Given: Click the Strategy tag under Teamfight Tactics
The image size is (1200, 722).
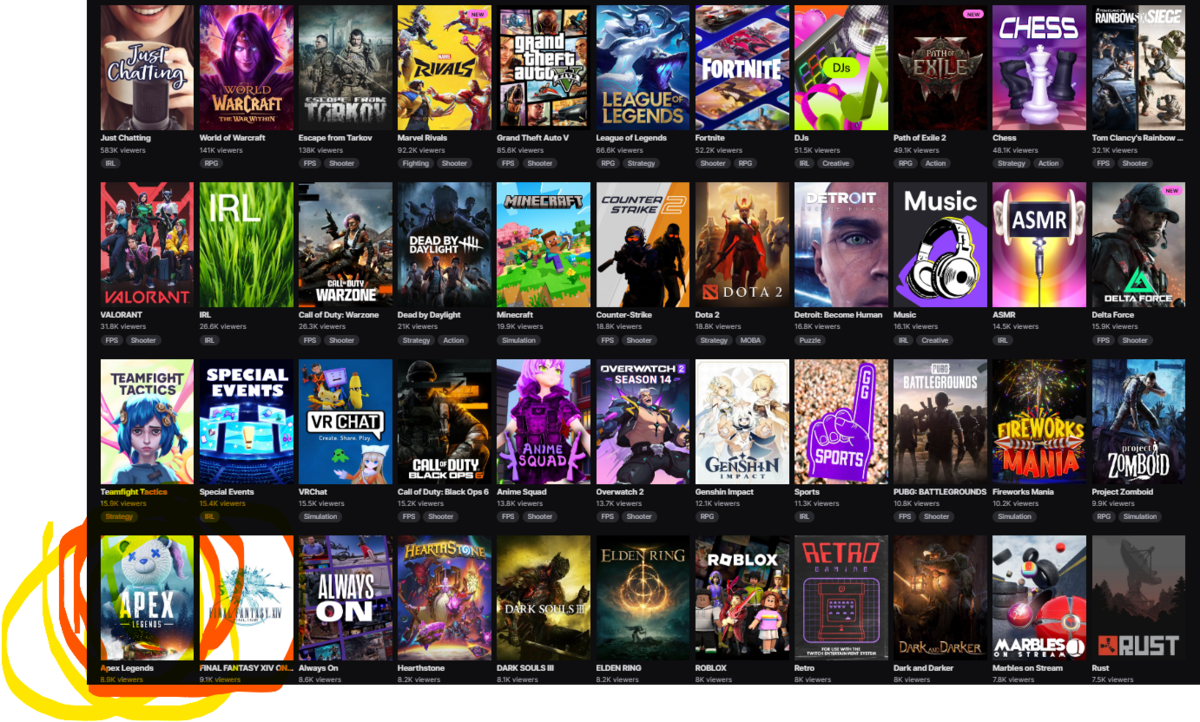Looking at the screenshot, I should pyautogui.click(x=119, y=517).
